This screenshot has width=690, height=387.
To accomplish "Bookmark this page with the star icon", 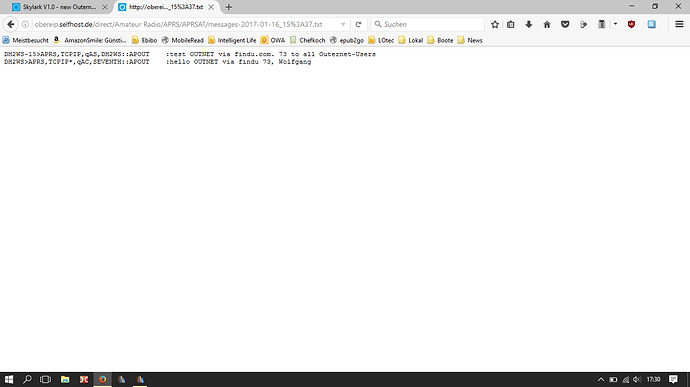I will (x=495, y=24).
